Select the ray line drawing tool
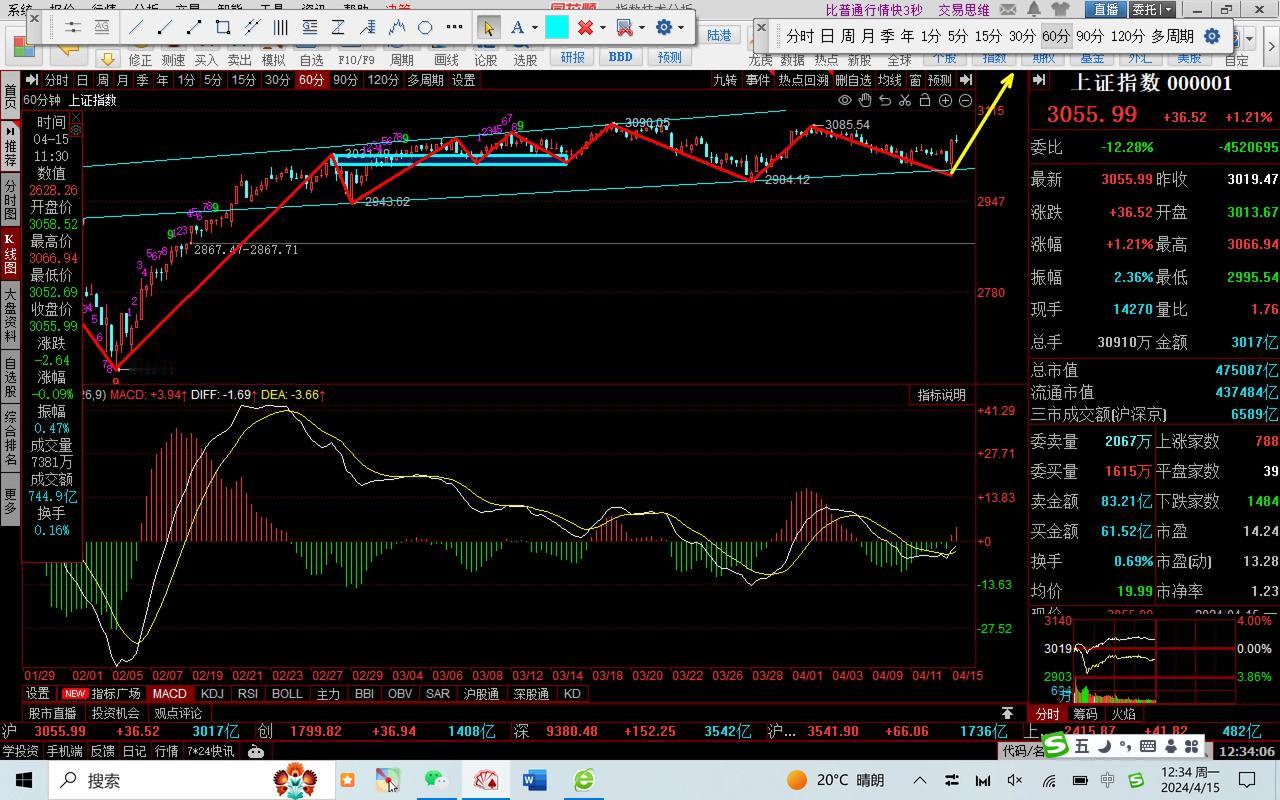This screenshot has height=800, width=1280. [x=165, y=28]
